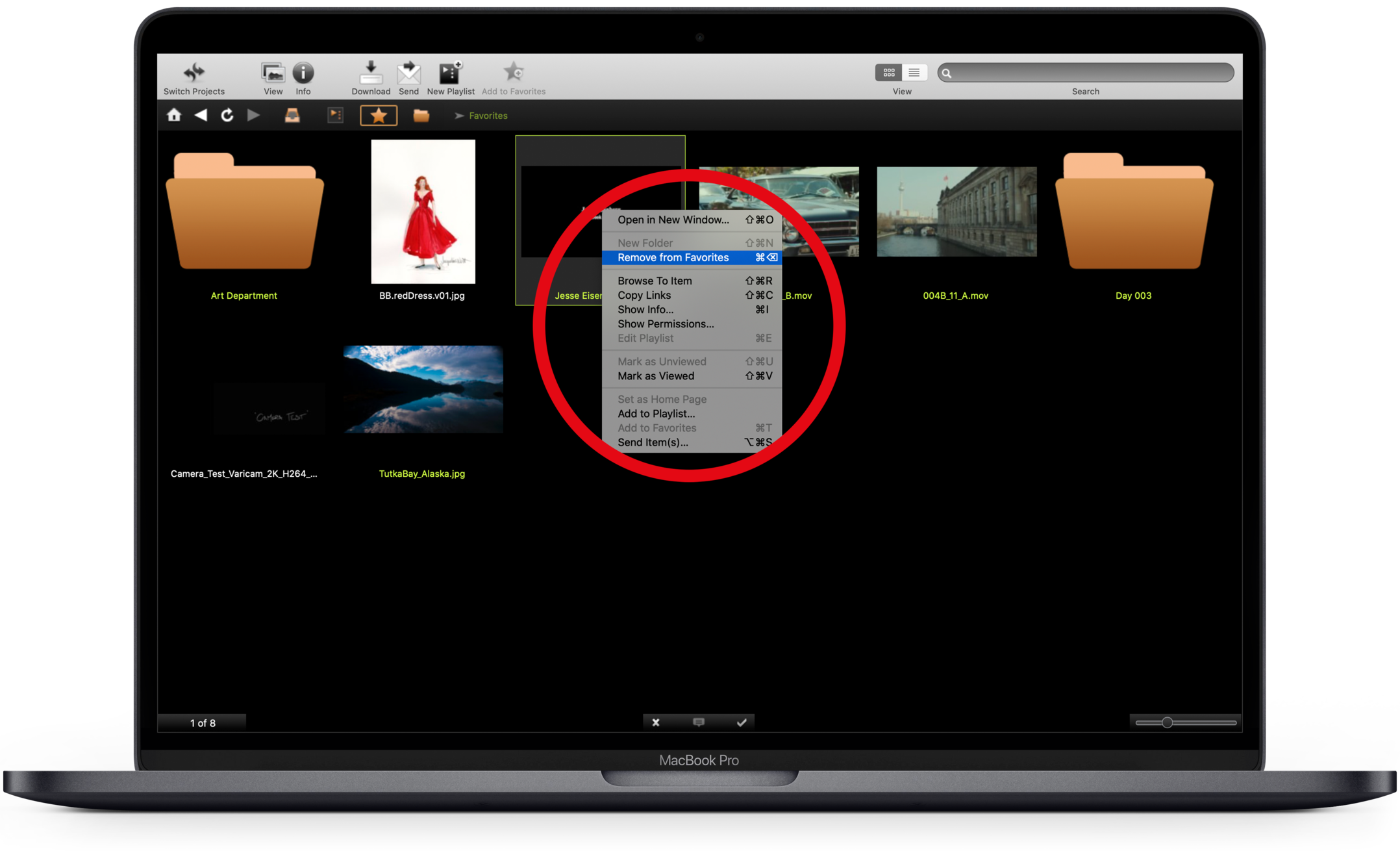The image size is (1400, 851).
Task: Click the reject X button at bottom
Action: pyautogui.click(x=656, y=722)
